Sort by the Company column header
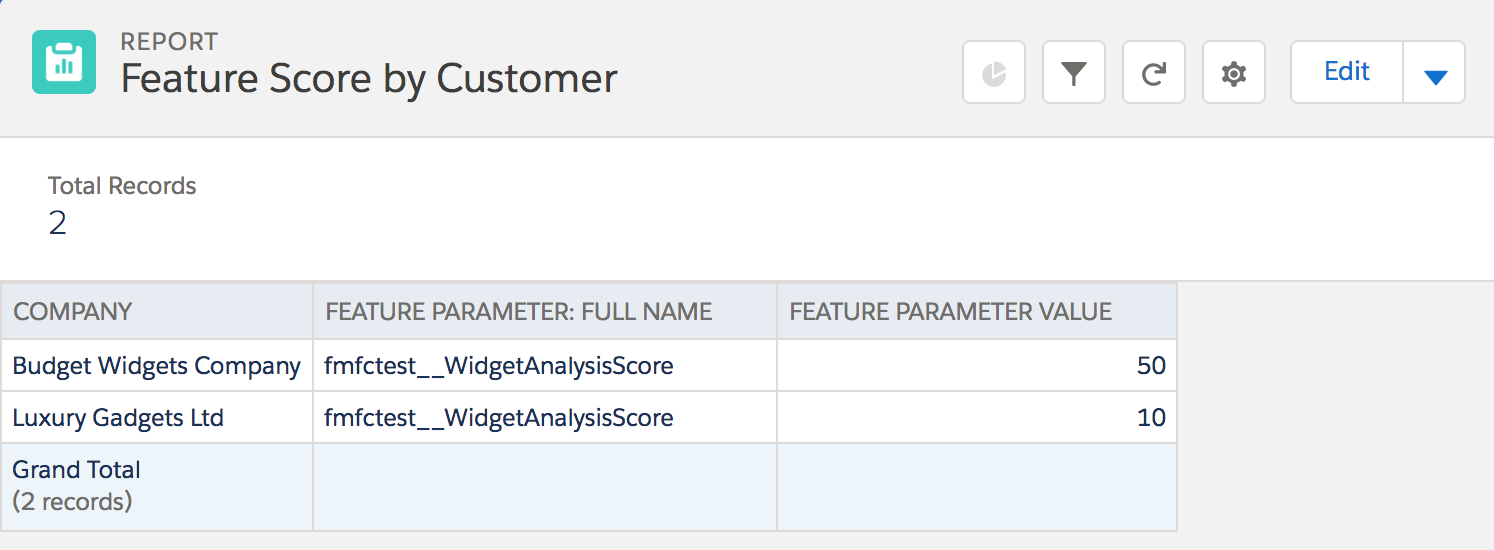This screenshot has height=550, width=1494. (73, 311)
